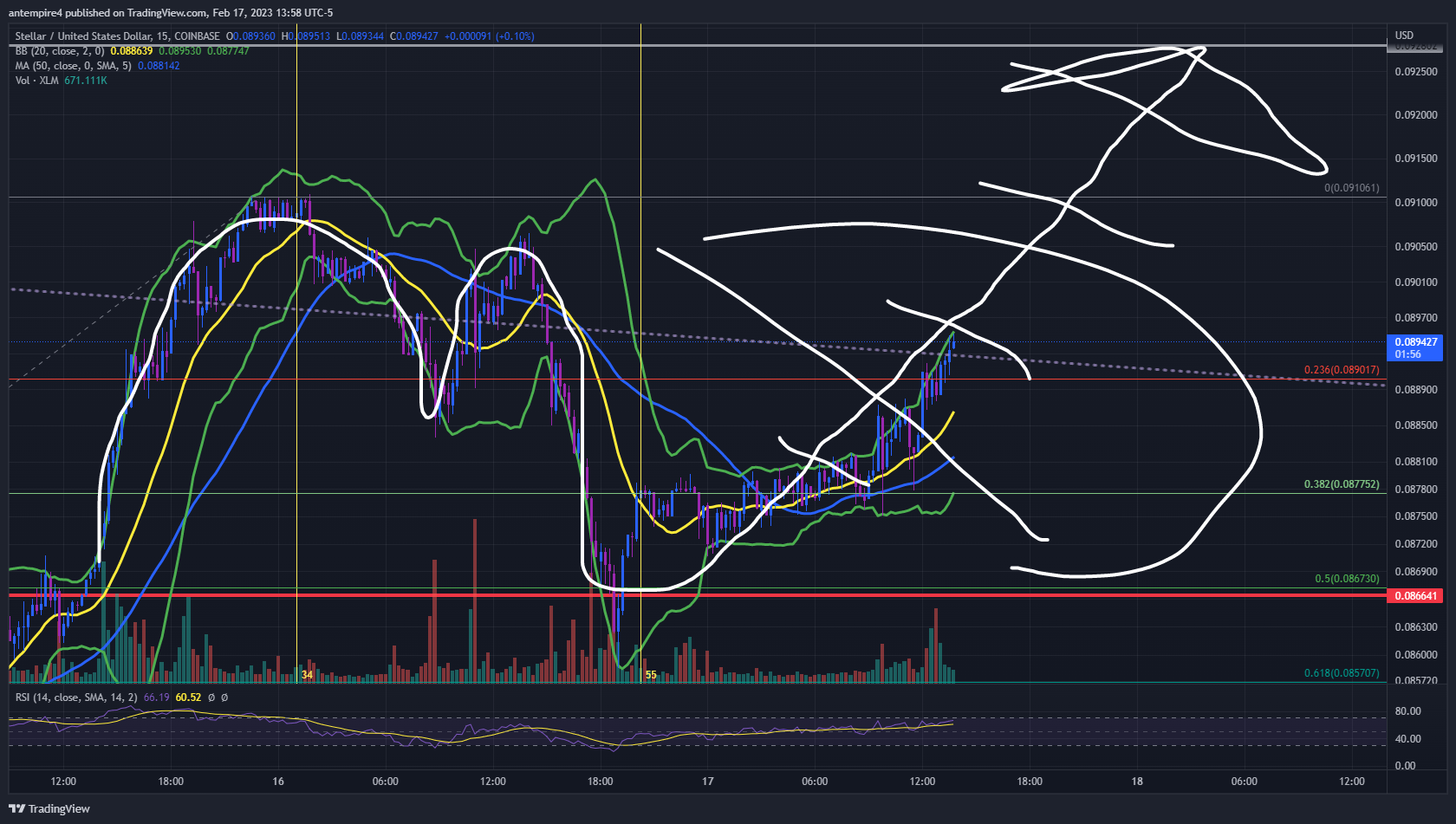This screenshot has width=1456, height=824.
Task: Click the RSI axis label 80.00
Action: tap(1407, 711)
